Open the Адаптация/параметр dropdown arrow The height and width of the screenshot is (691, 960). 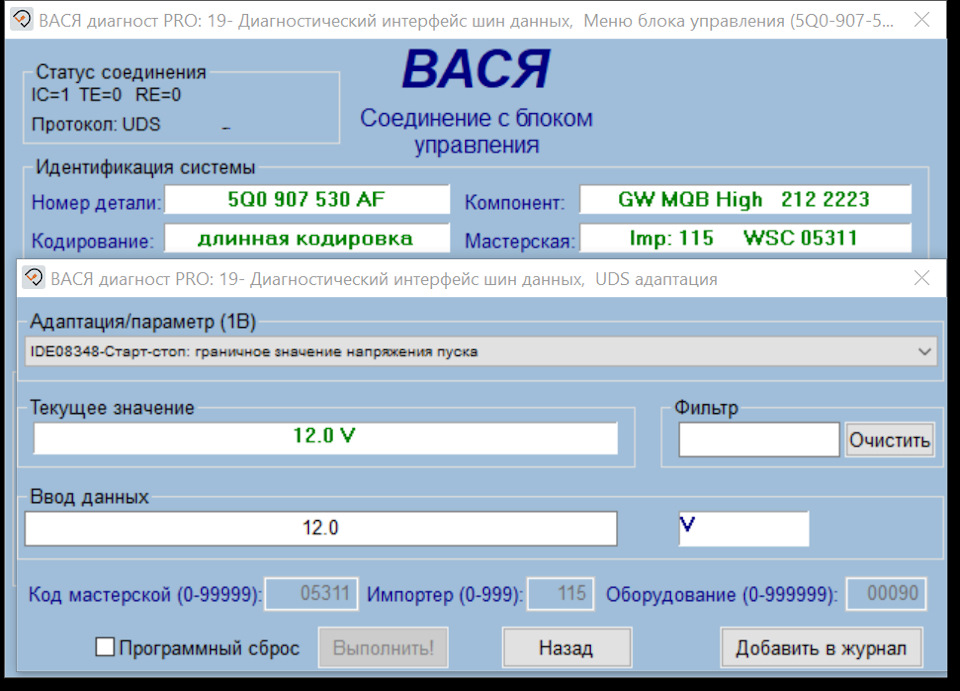pyautogui.click(x=924, y=352)
